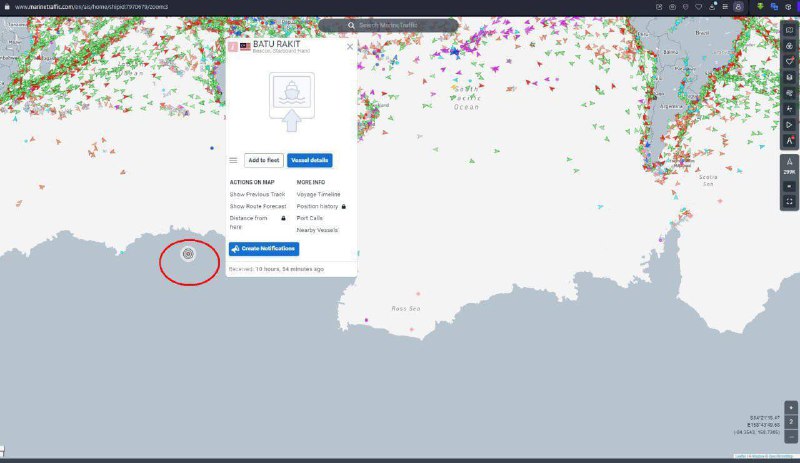
Task: Open Vessel details button
Action: pos(310,160)
